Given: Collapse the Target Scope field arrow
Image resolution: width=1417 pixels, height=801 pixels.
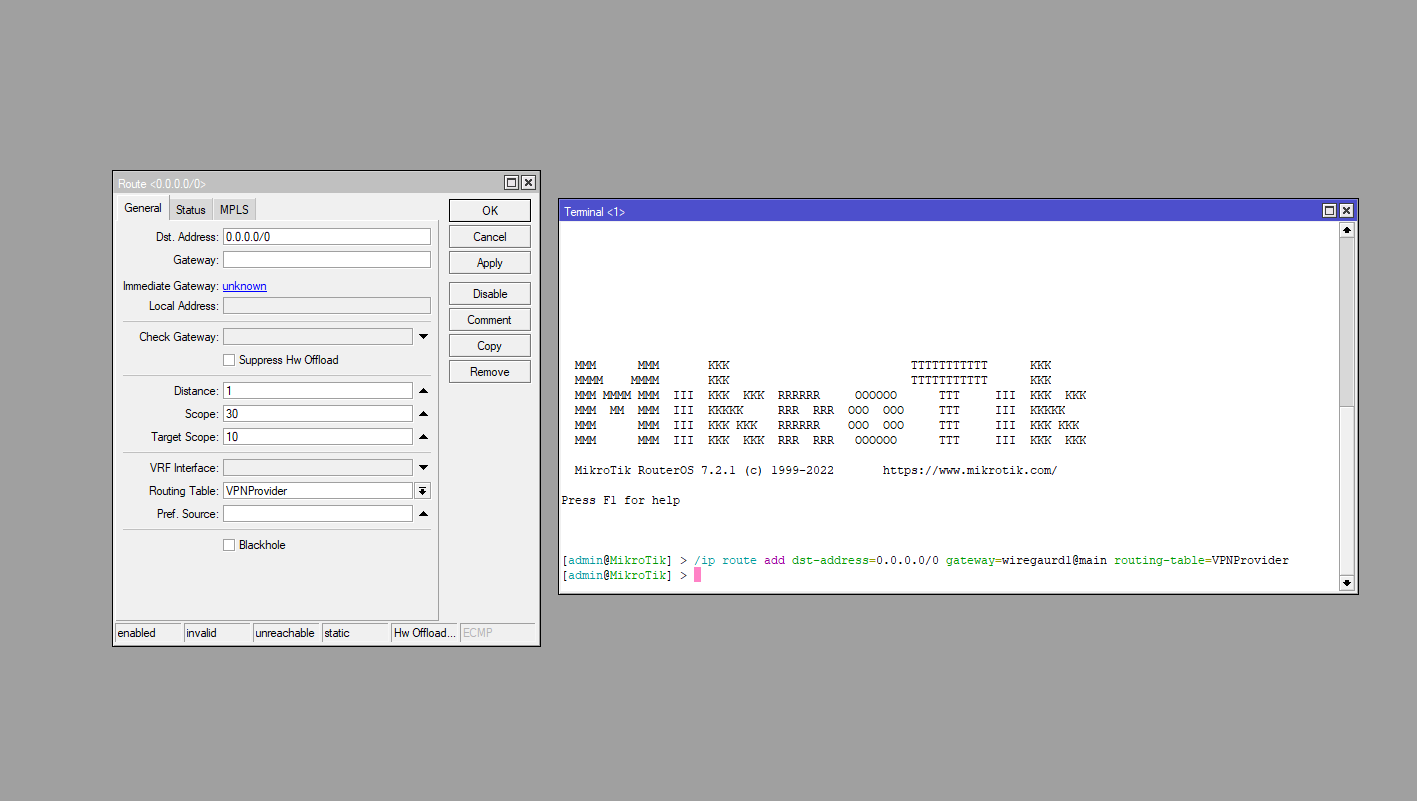Looking at the screenshot, I should pyautogui.click(x=423, y=437).
